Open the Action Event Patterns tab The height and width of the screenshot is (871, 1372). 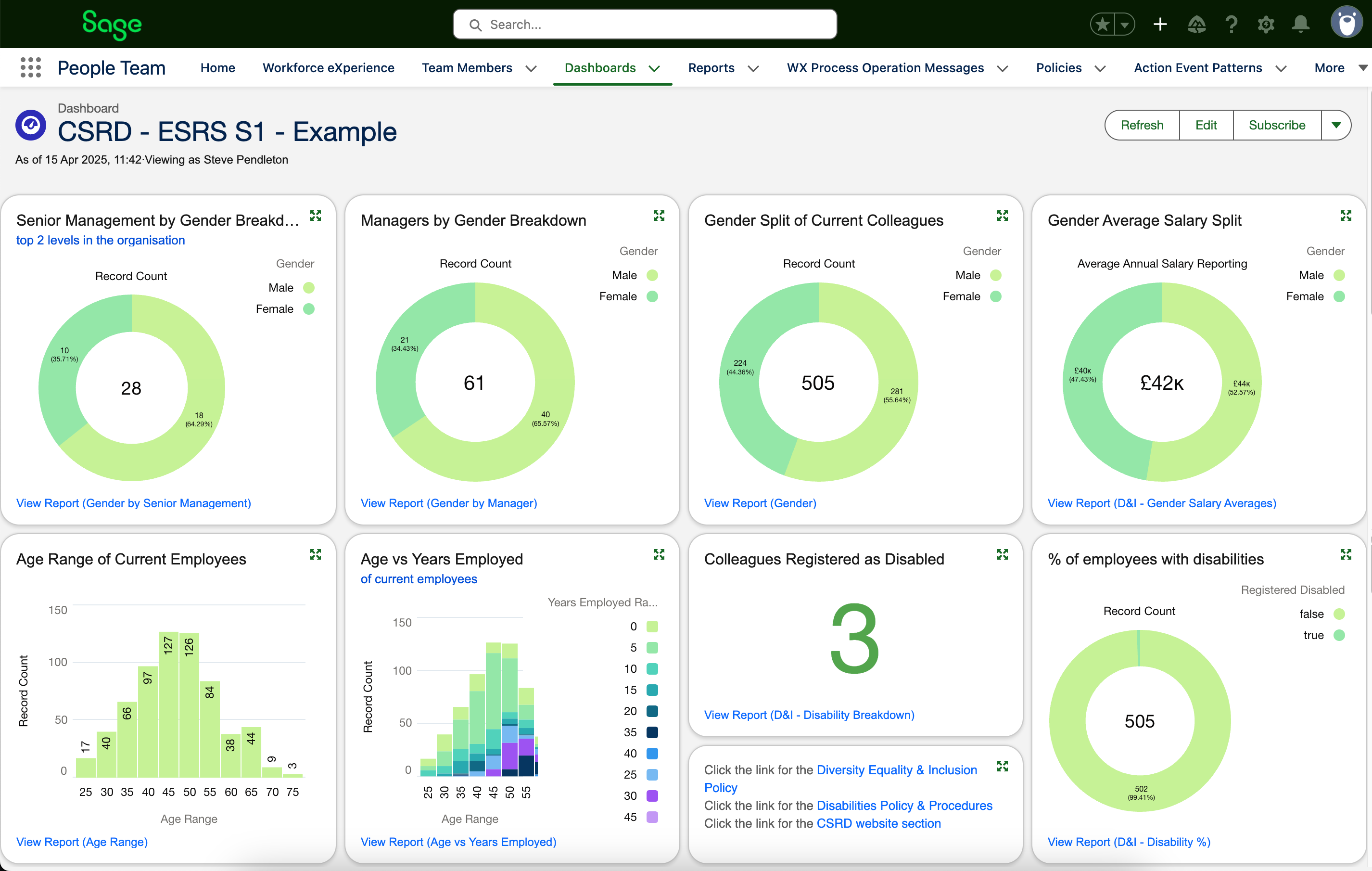point(1198,68)
